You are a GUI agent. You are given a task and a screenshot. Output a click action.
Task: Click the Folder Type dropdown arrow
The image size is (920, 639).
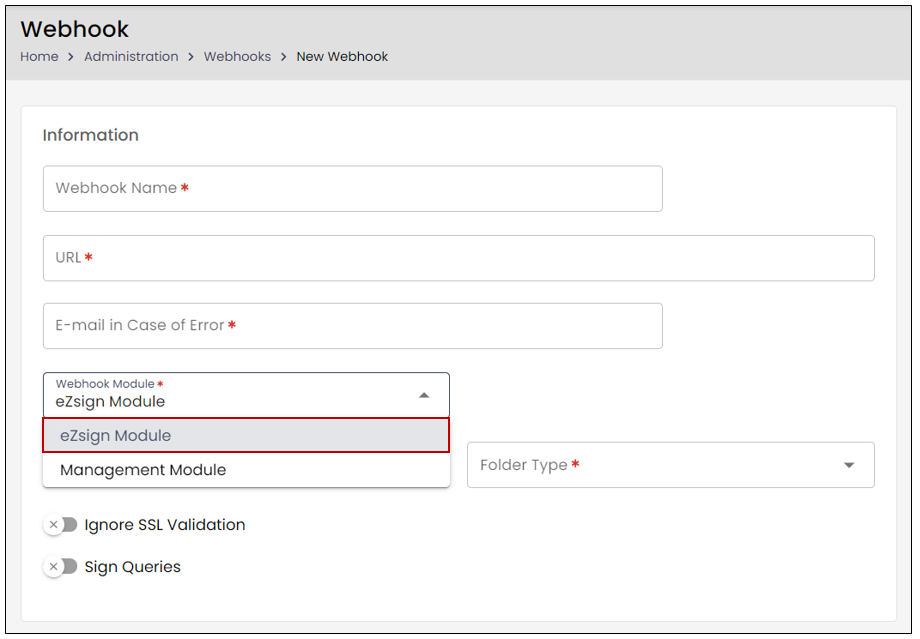pyautogui.click(x=848, y=465)
